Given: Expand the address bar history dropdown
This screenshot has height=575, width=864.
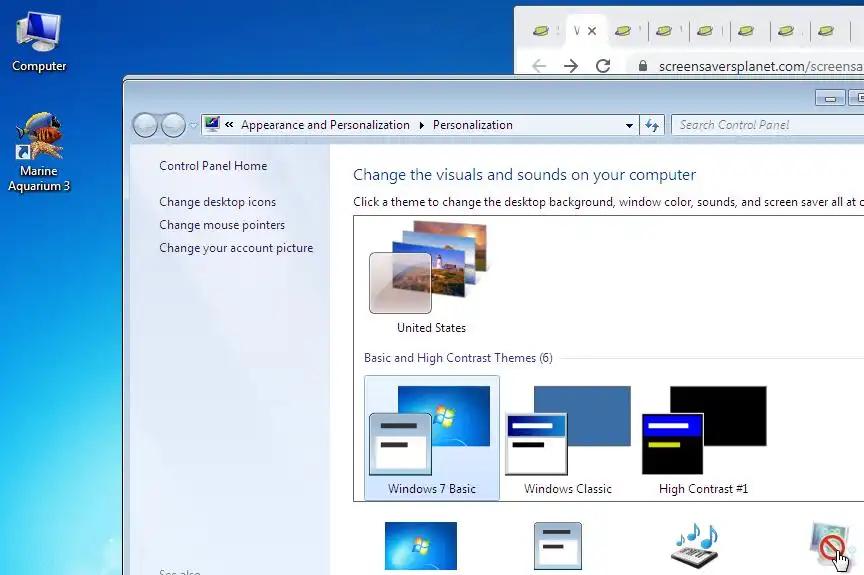Looking at the screenshot, I should 629,126.
